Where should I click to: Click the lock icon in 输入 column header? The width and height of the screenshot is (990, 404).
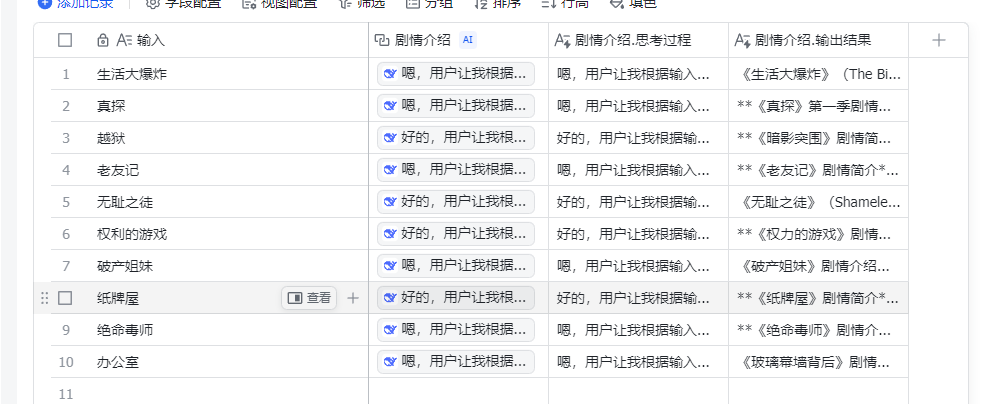103,40
